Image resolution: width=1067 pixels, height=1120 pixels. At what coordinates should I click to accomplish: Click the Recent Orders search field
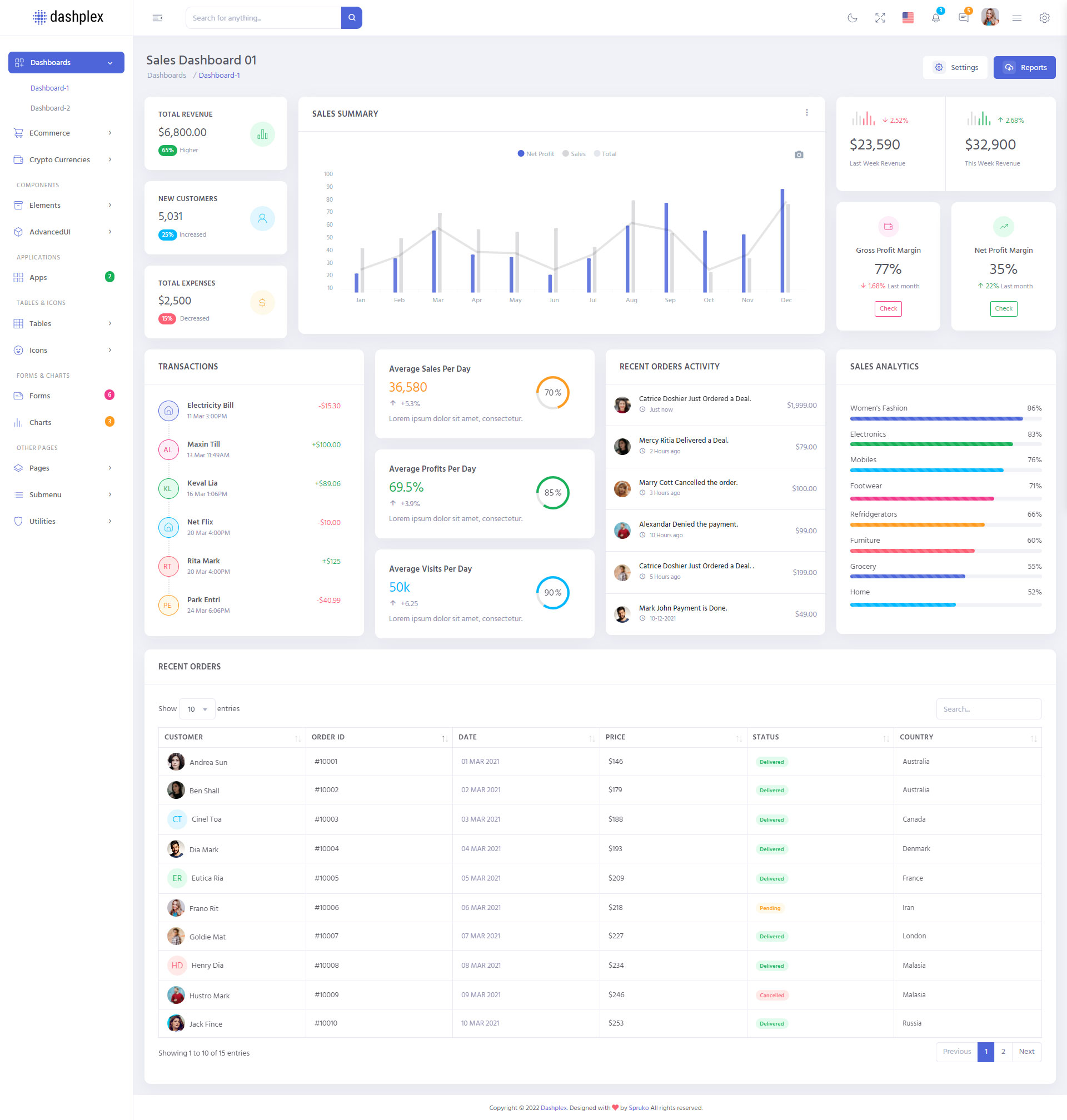pyautogui.click(x=988, y=709)
